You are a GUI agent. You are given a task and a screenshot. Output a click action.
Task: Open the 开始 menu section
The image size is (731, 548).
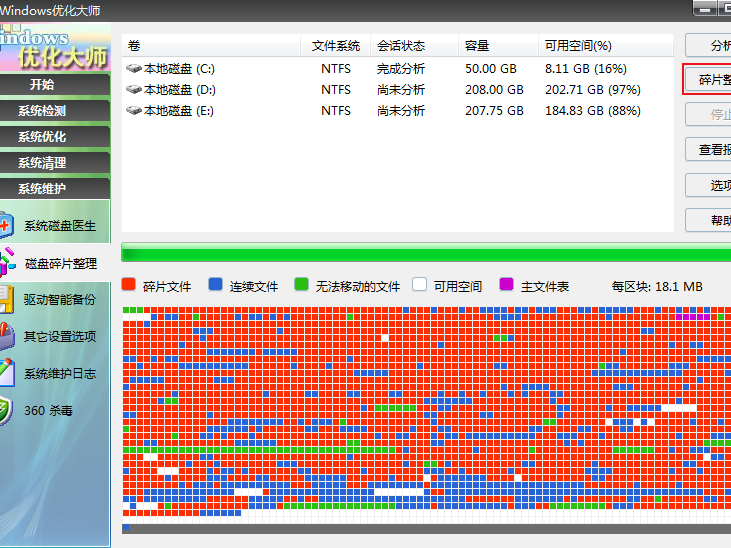click(x=55, y=84)
